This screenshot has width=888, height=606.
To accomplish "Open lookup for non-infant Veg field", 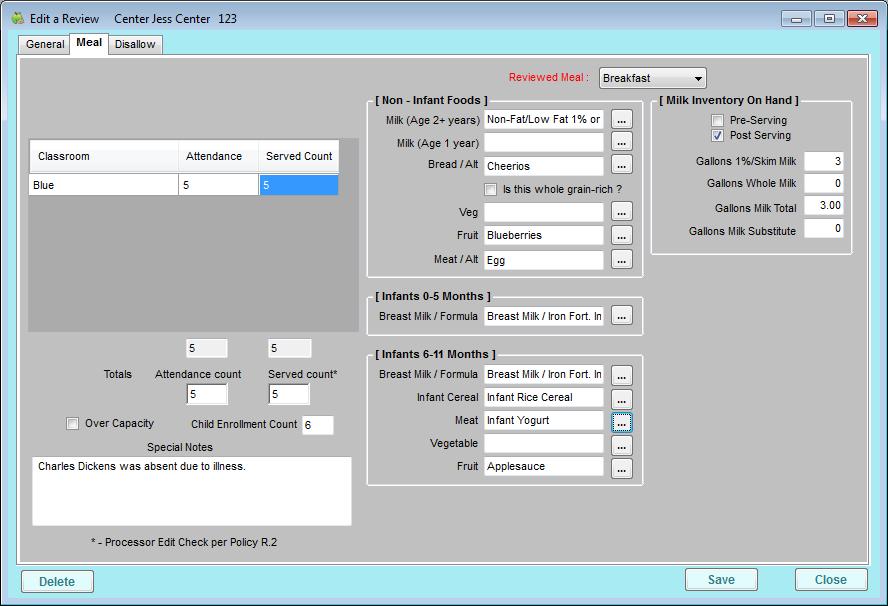I will coord(621,212).
